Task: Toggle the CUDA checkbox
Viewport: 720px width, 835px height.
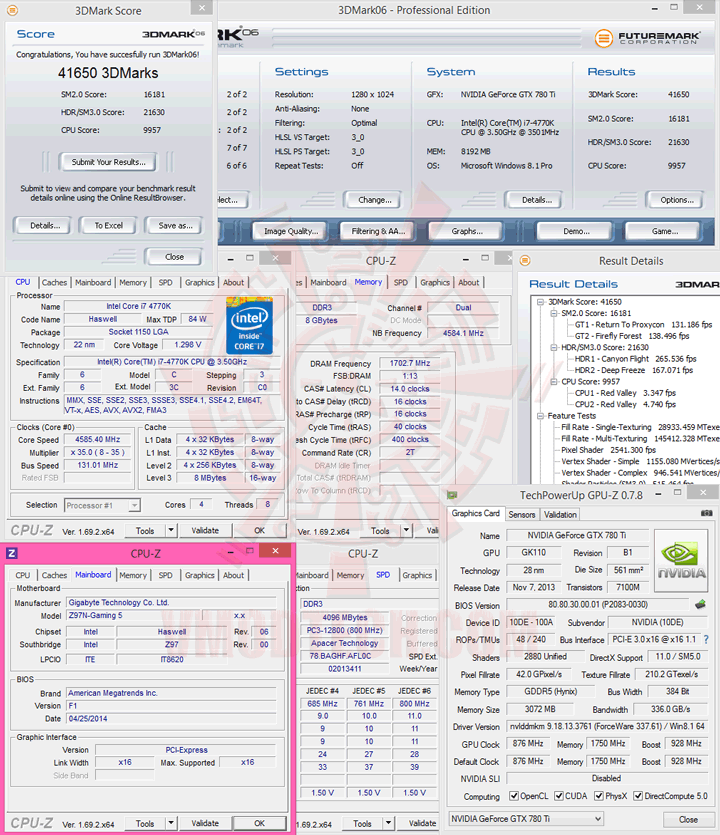Action: (559, 796)
